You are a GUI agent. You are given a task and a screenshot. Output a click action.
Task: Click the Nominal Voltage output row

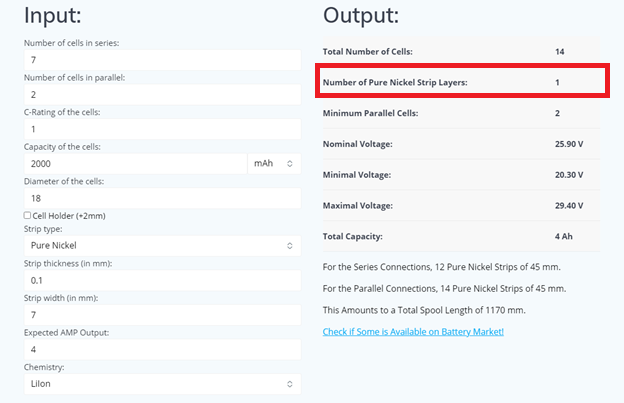pyautogui.click(x=461, y=144)
